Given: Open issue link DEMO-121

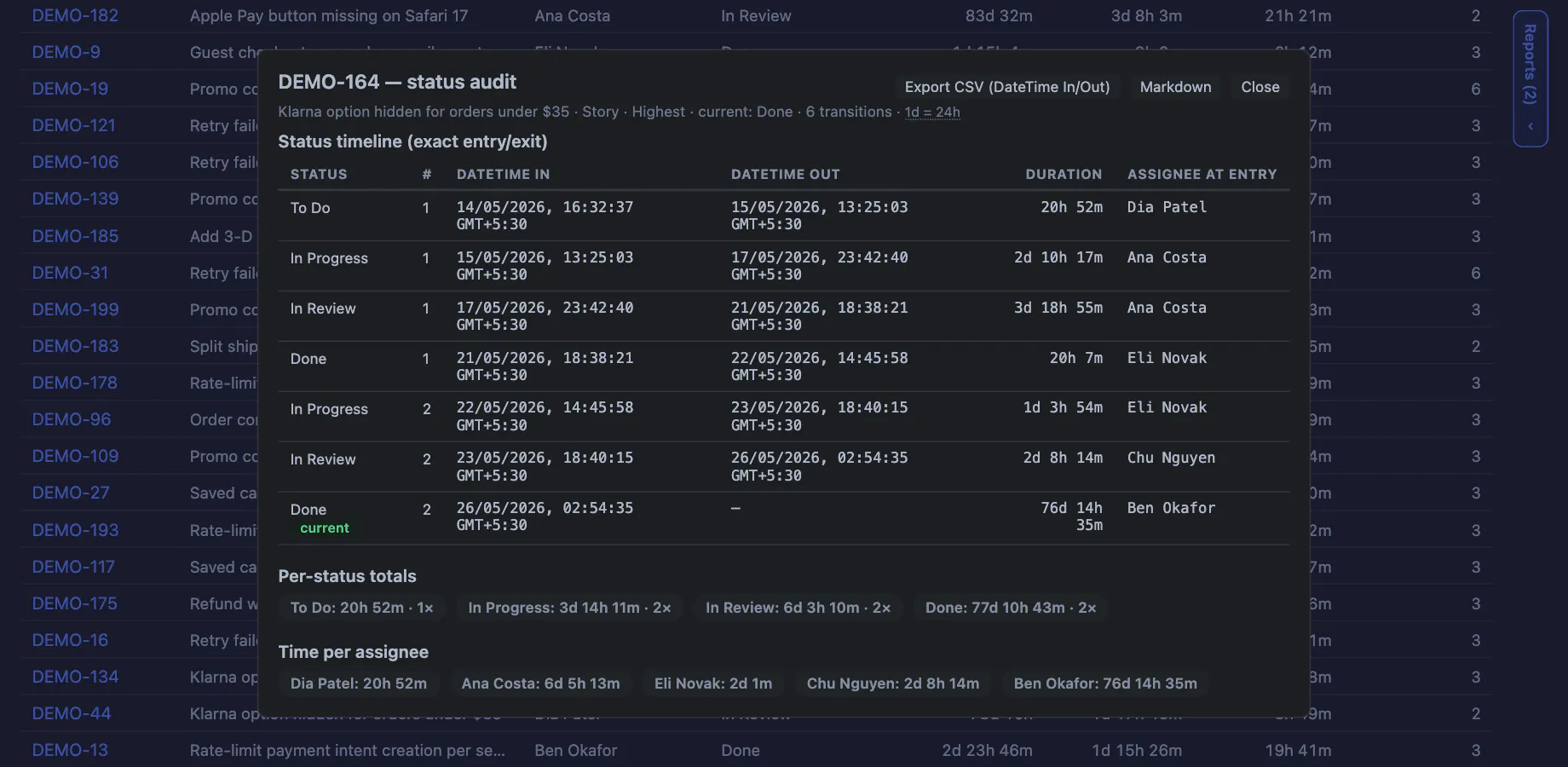Looking at the screenshot, I should (73, 125).
